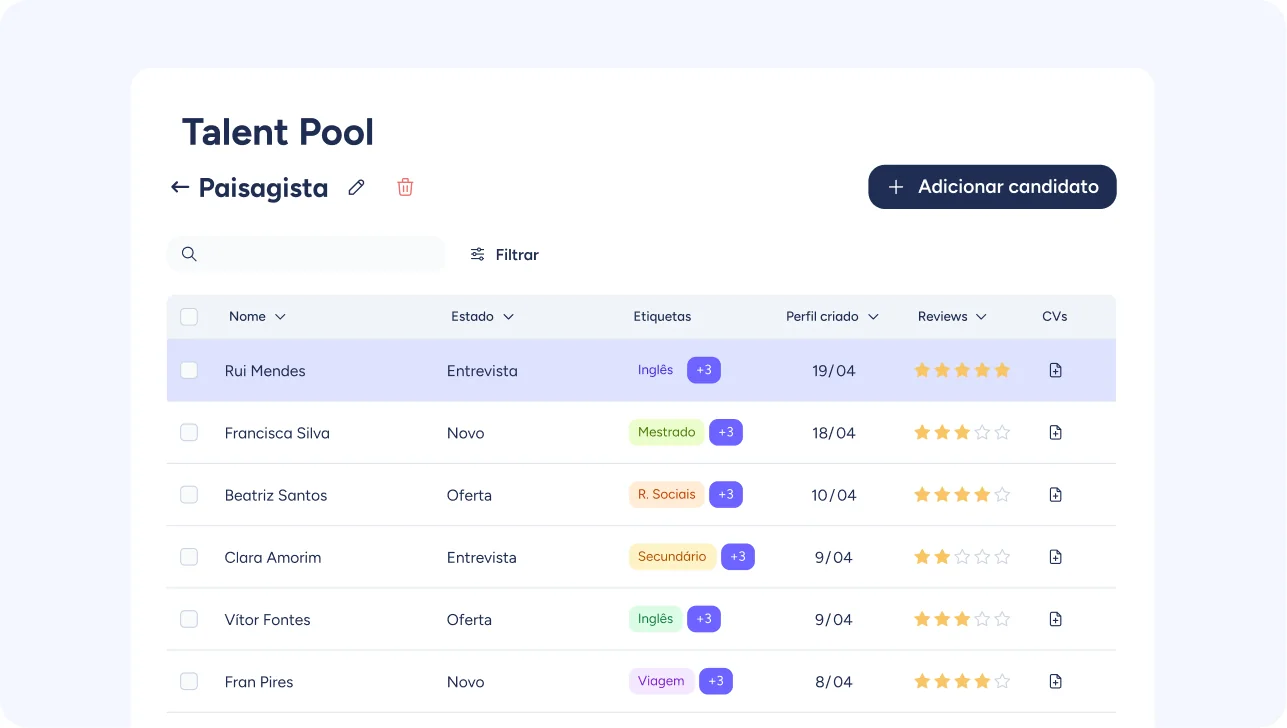This screenshot has height=728, width=1287.
Task: Click Adicionar candidato button
Action: pyautogui.click(x=992, y=187)
